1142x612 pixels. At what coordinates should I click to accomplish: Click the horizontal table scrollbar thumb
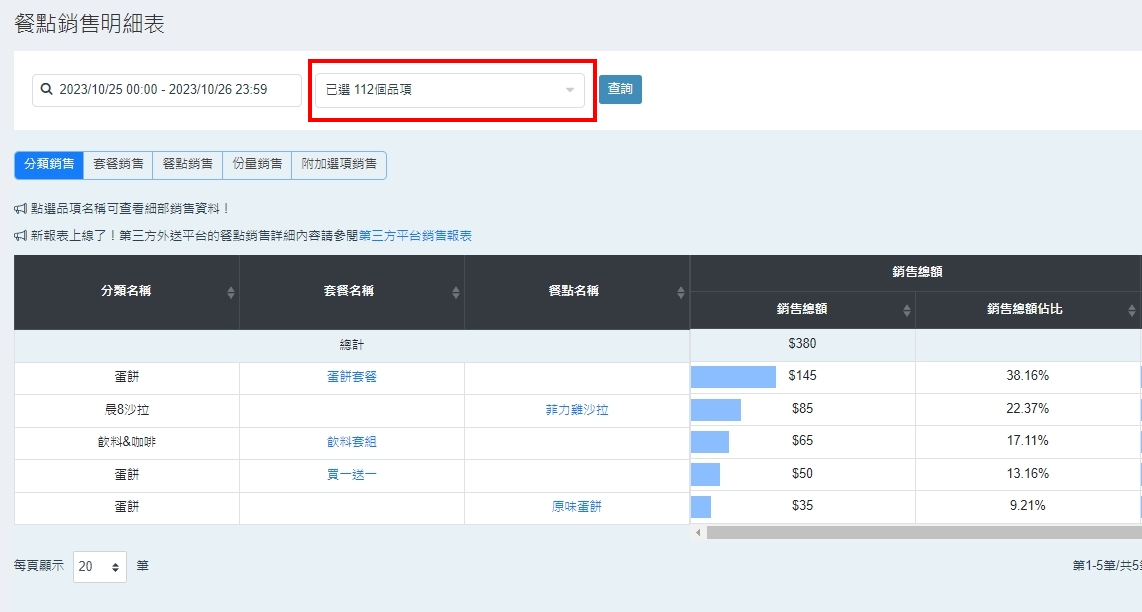pyautogui.click(x=920, y=533)
